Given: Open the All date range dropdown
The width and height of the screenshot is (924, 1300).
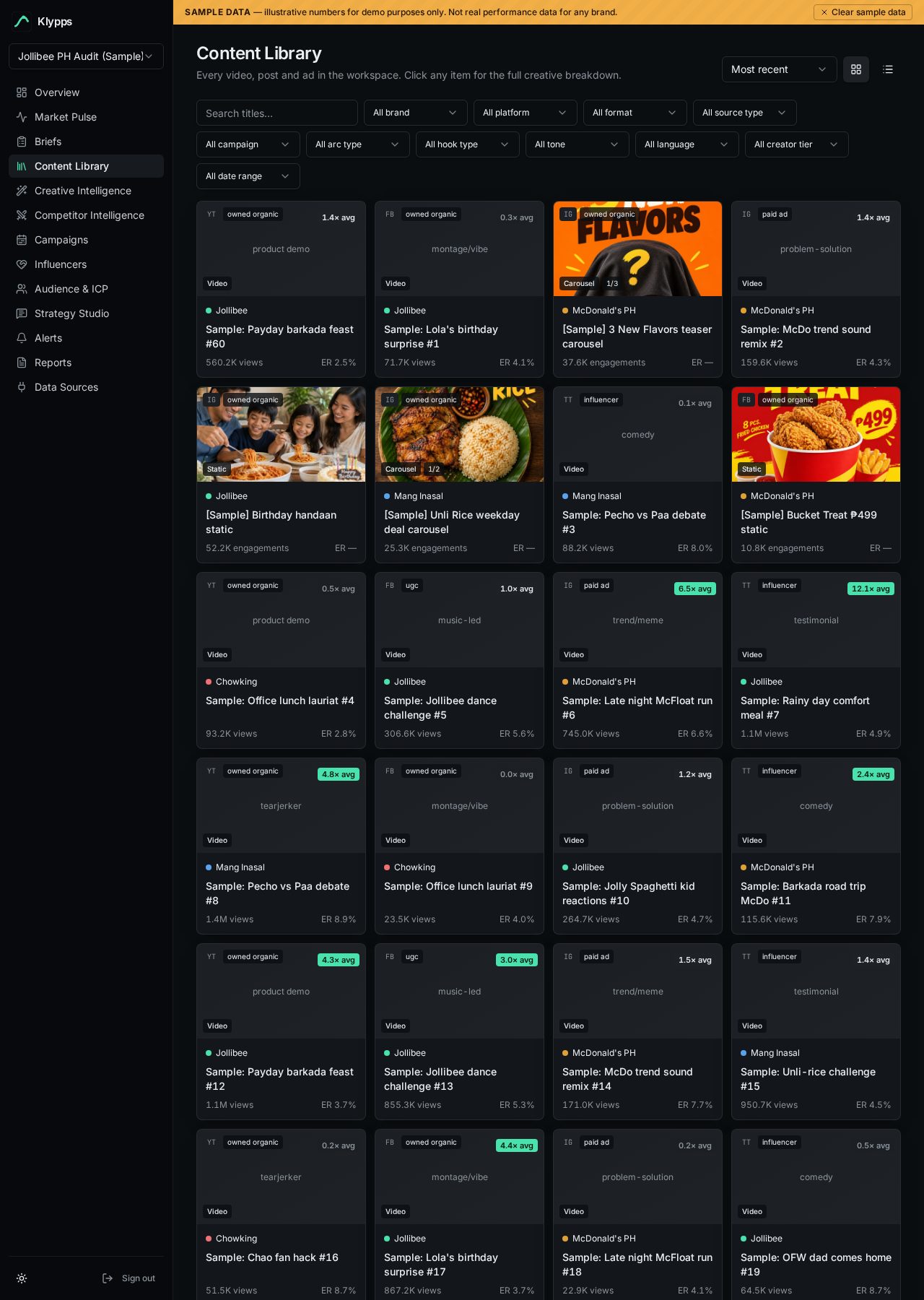Looking at the screenshot, I should (x=248, y=176).
